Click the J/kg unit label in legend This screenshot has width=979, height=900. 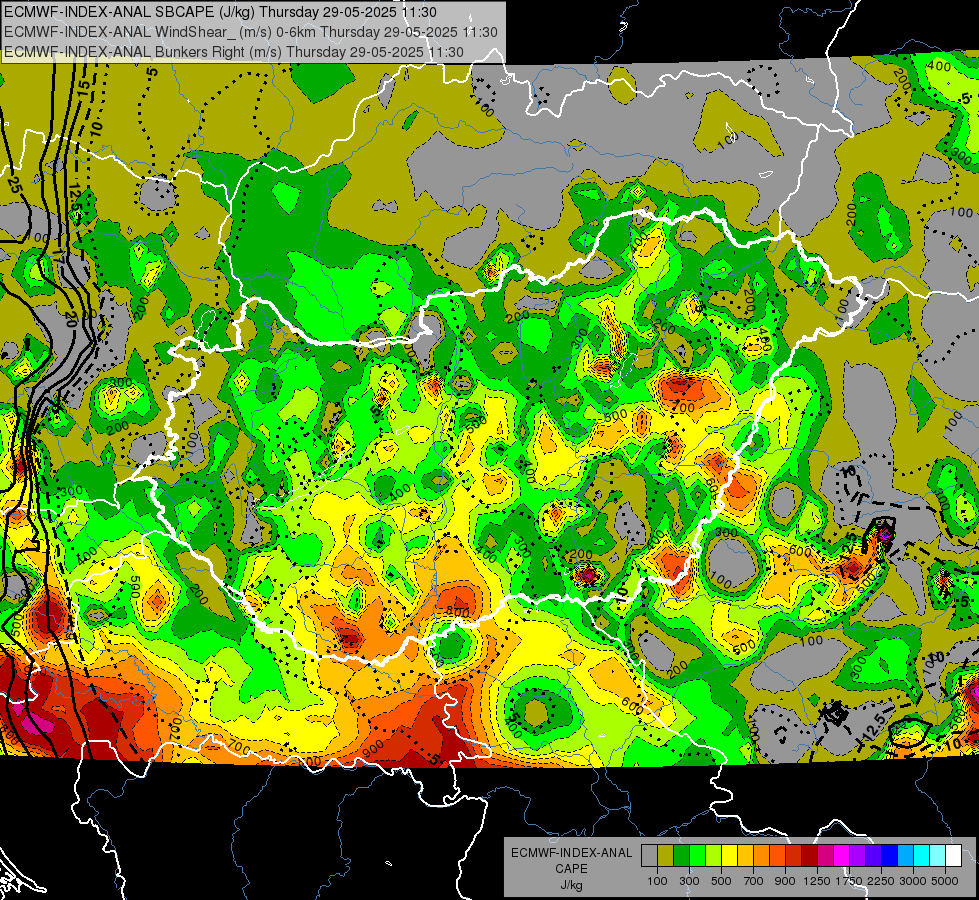click(x=571, y=885)
